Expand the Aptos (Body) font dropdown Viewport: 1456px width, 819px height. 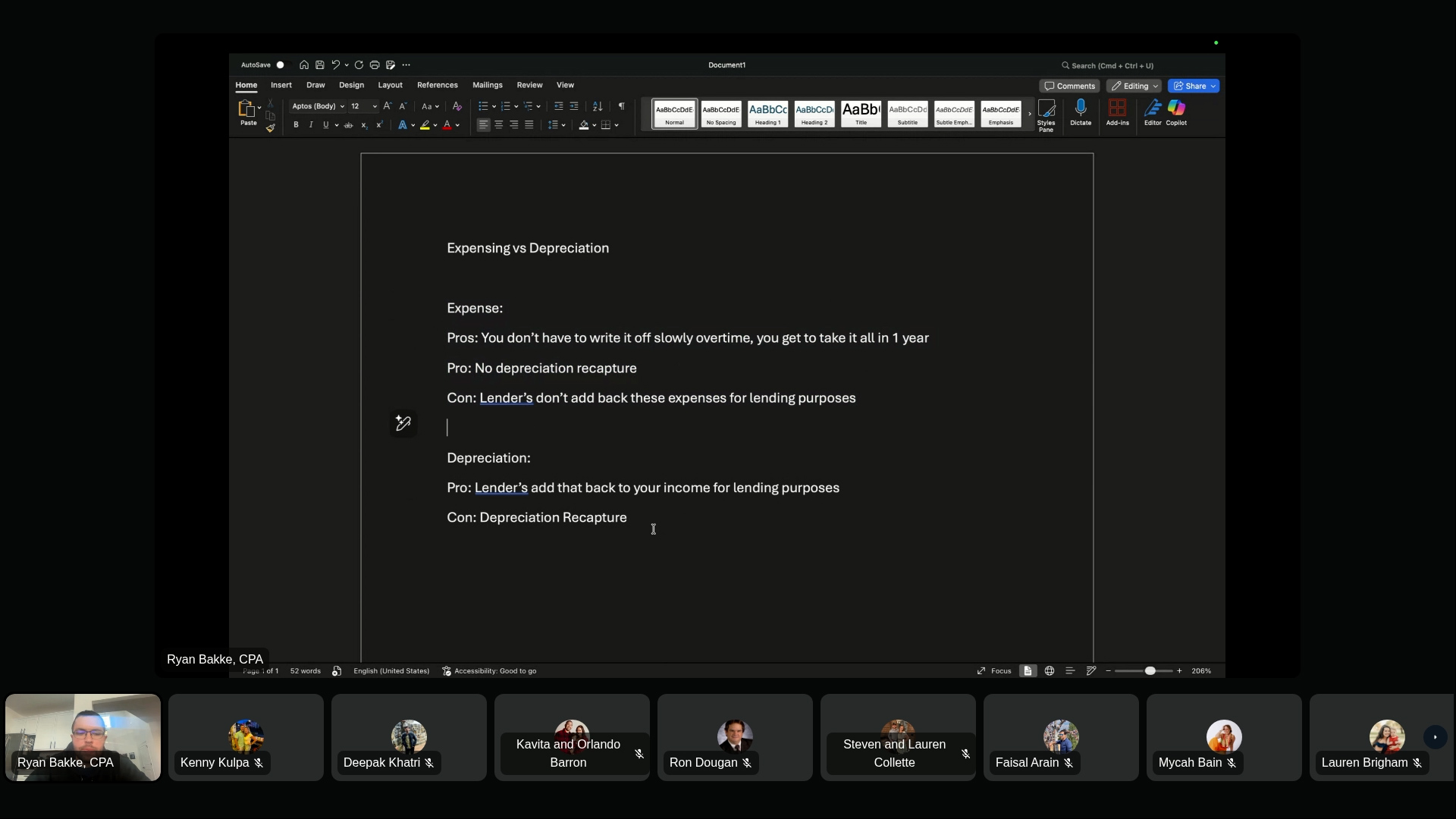pos(342,106)
